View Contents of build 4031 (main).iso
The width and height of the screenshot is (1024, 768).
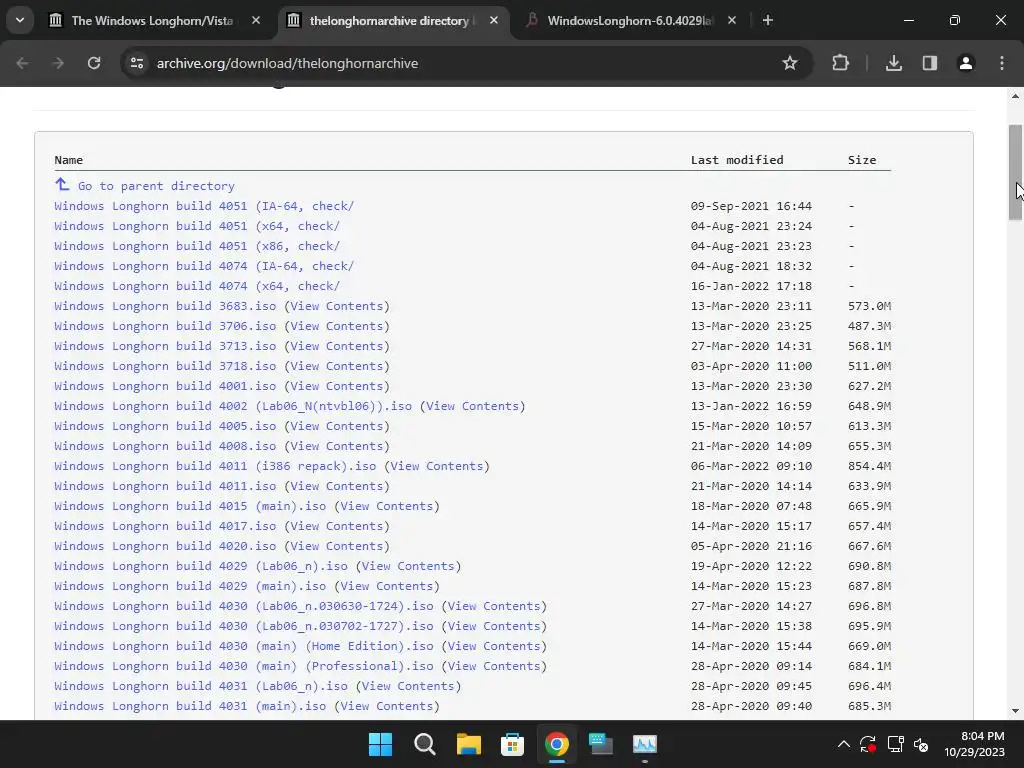[x=387, y=707]
